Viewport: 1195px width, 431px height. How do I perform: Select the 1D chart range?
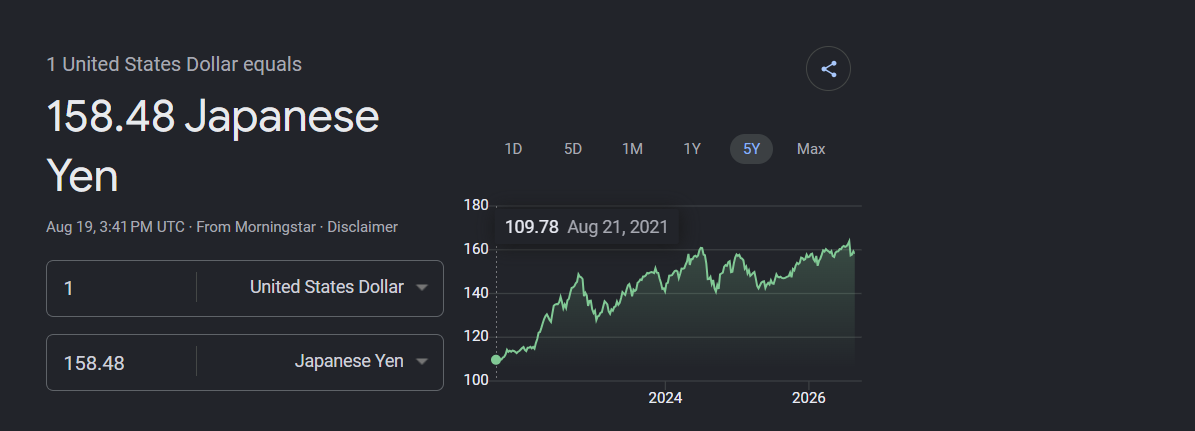coord(513,149)
